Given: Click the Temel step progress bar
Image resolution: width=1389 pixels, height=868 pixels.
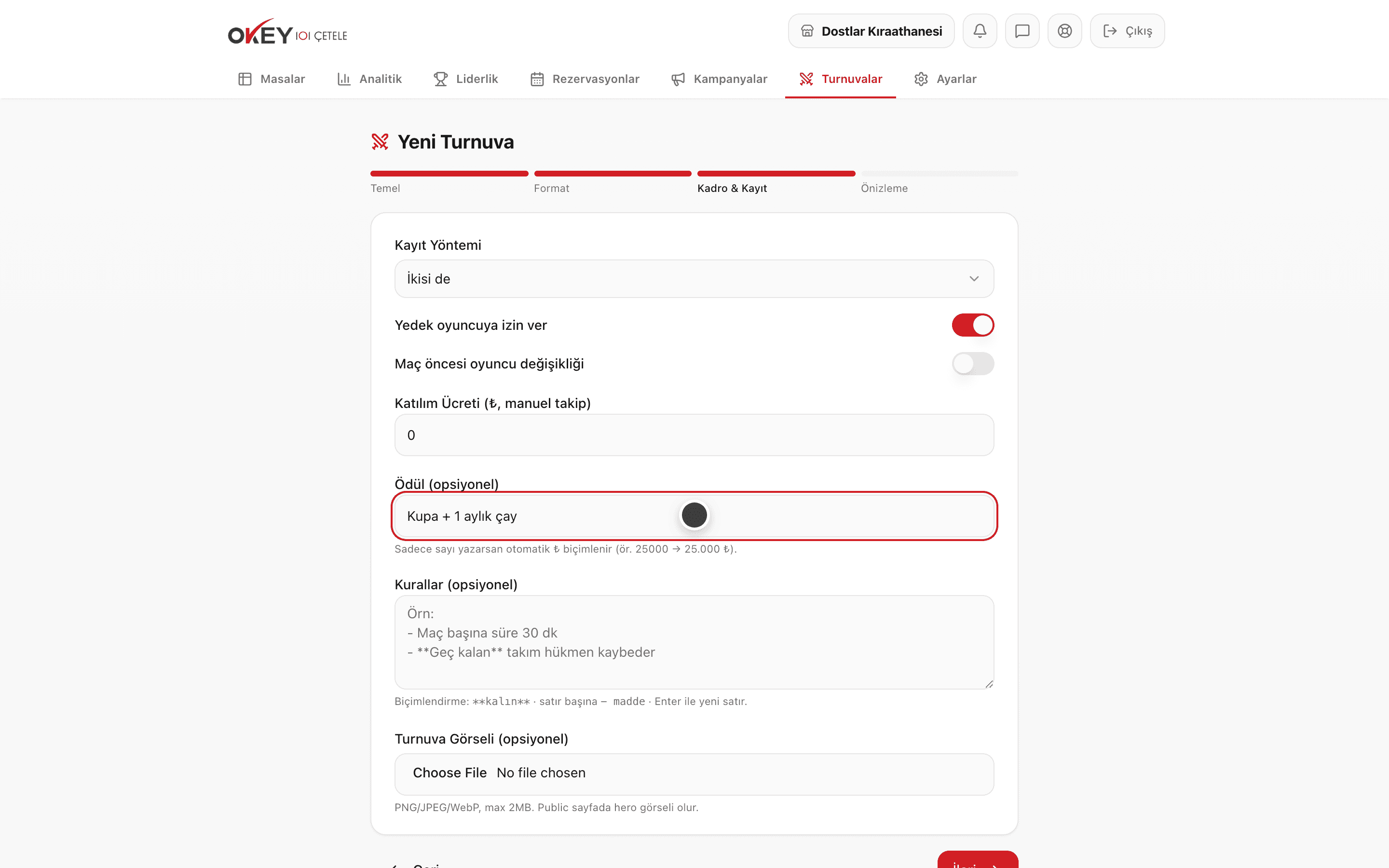Looking at the screenshot, I should pyautogui.click(x=449, y=174).
